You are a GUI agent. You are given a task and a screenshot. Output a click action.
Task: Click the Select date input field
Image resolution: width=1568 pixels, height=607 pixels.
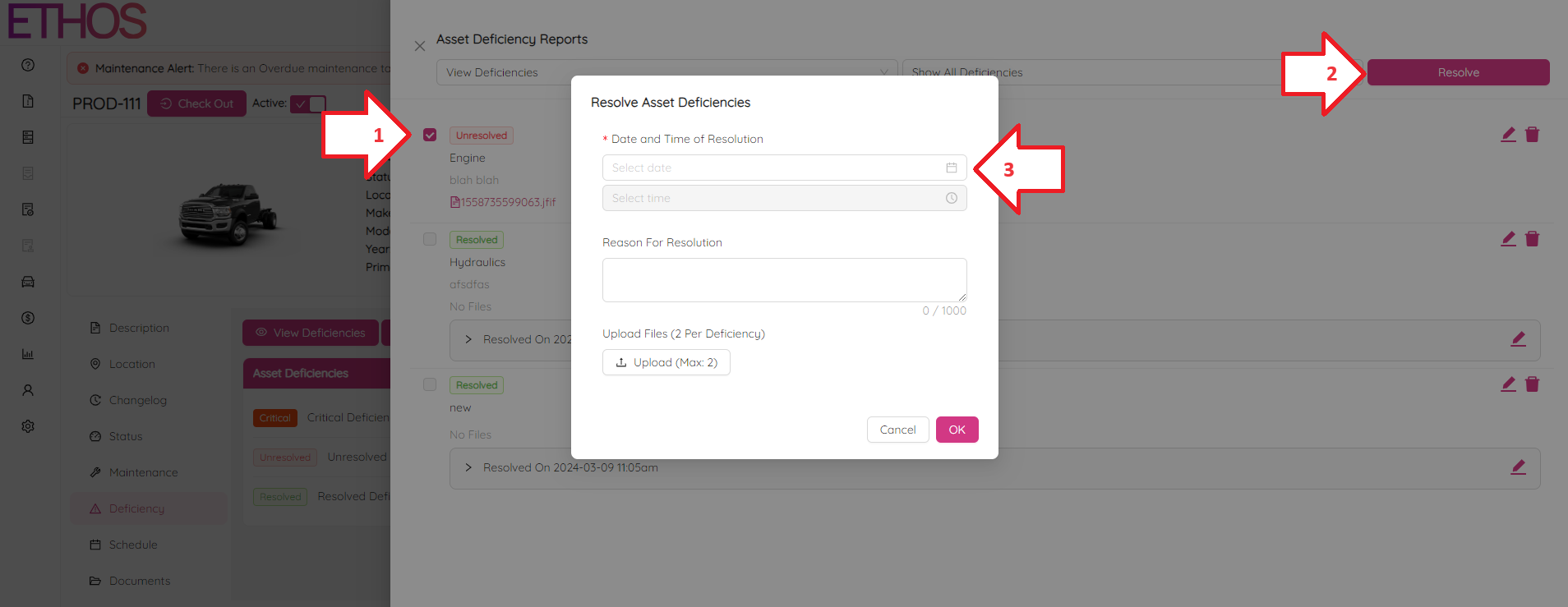[x=784, y=168]
